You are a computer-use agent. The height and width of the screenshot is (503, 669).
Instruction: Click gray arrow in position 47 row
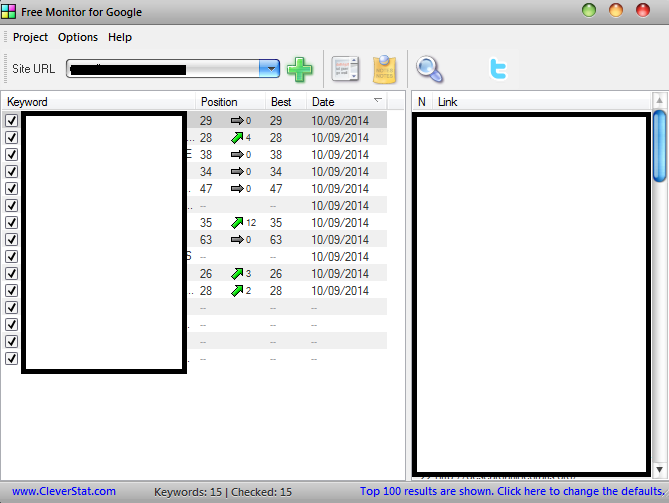click(237, 188)
